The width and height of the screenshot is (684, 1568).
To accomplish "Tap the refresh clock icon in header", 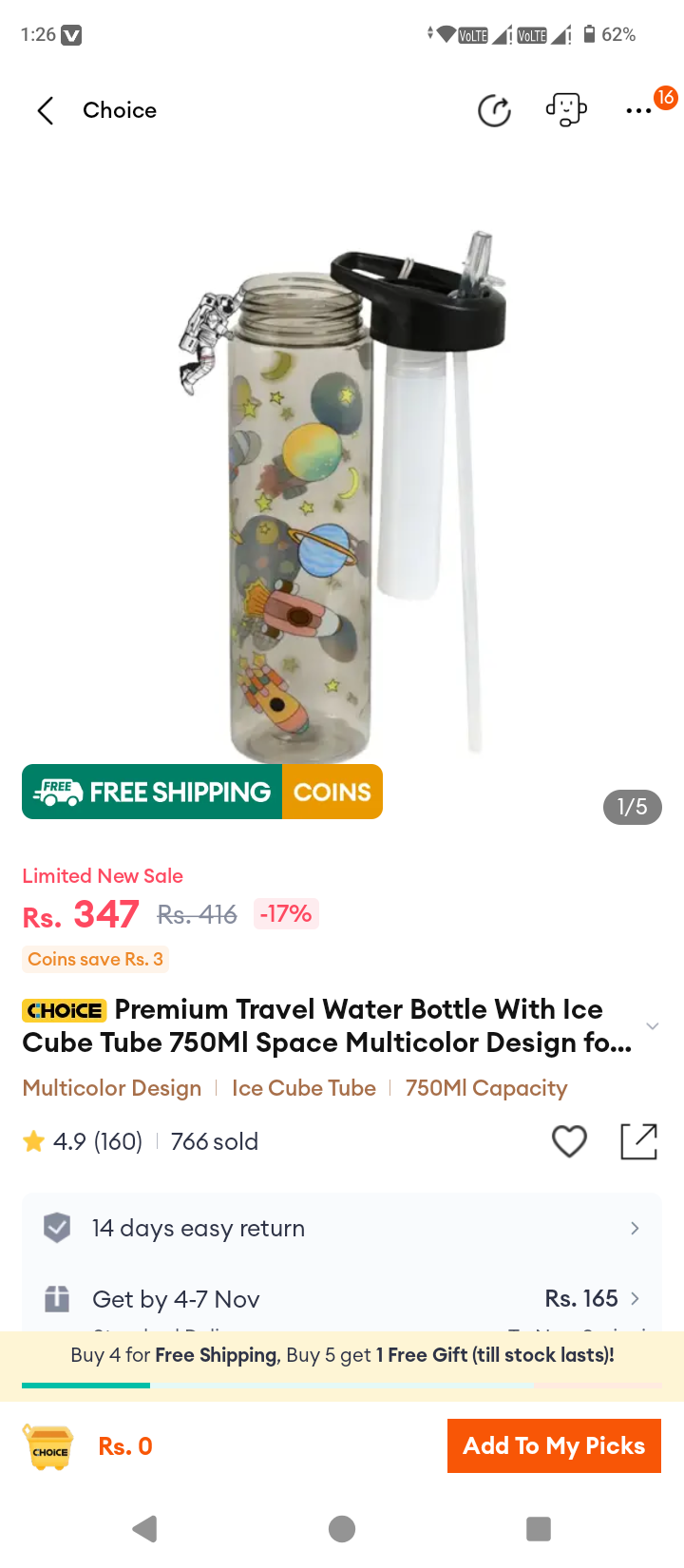I will tap(494, 110).
